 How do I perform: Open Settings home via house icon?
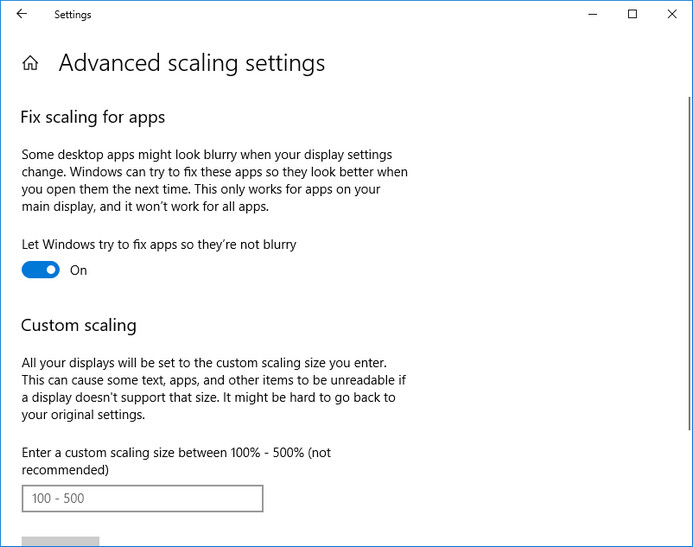pyautogui.click(x=30, y=63)
